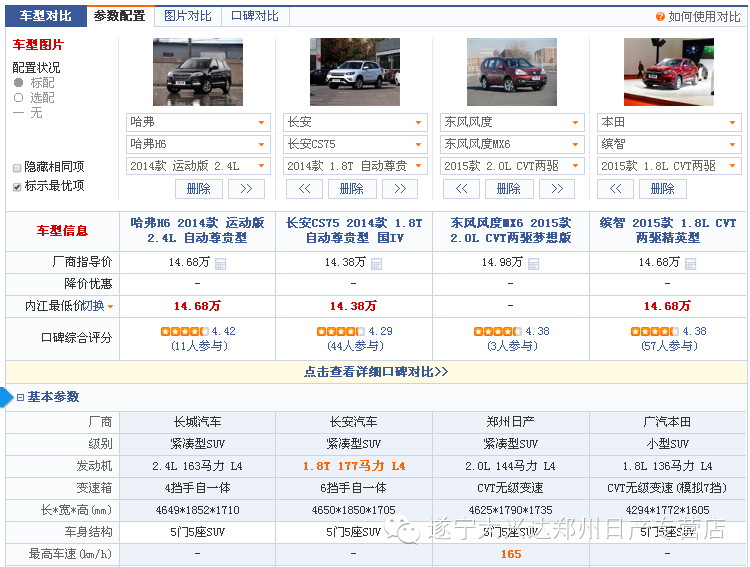Viewport: 750px width, 567px height.
Task: Open 缤智 2015款 1.8L CVT title link
Action: (x=668, y=230)
